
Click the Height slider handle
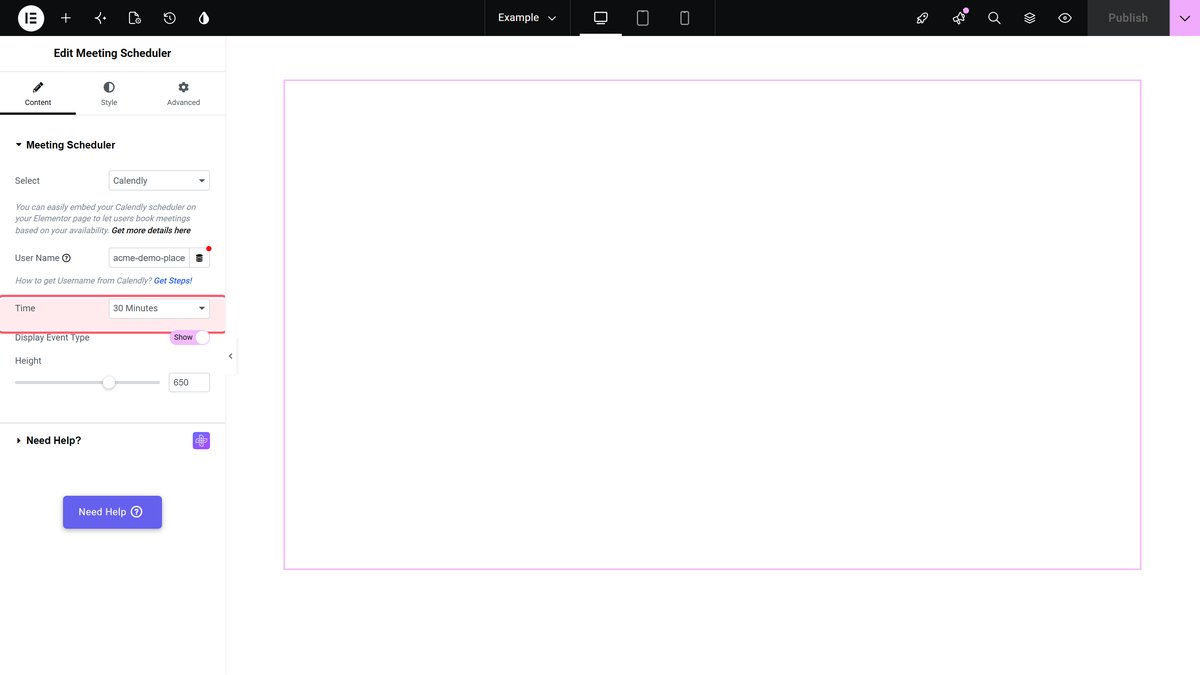(x=109, y=382)
